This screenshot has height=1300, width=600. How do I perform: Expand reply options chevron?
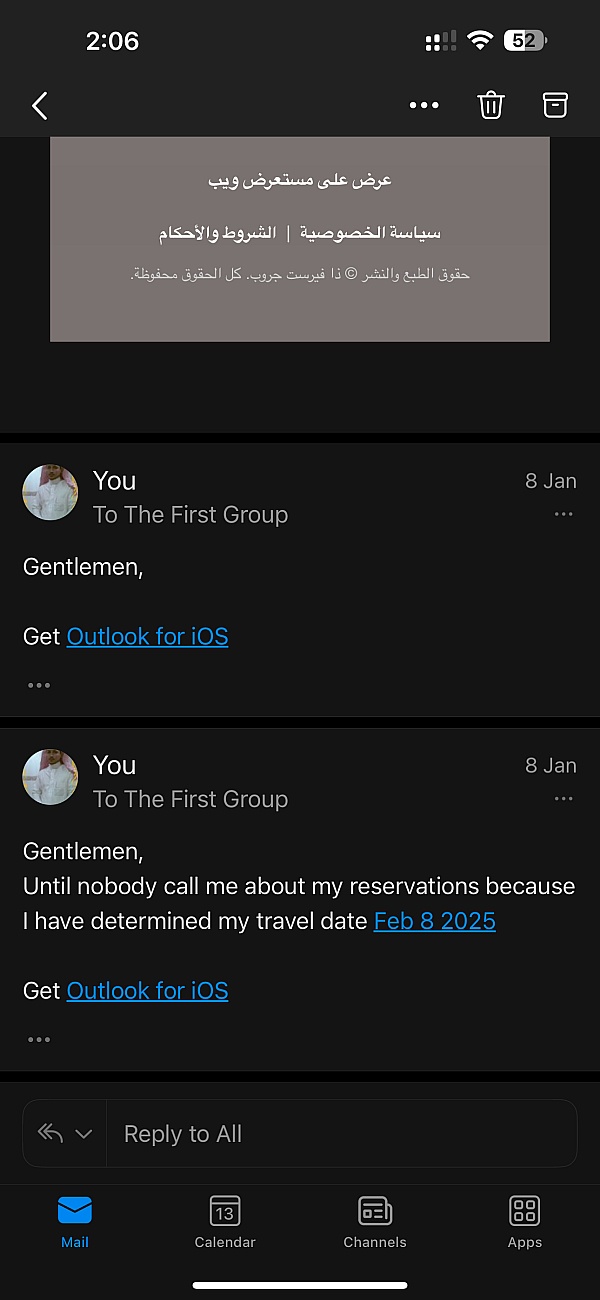coord(84,1134)
